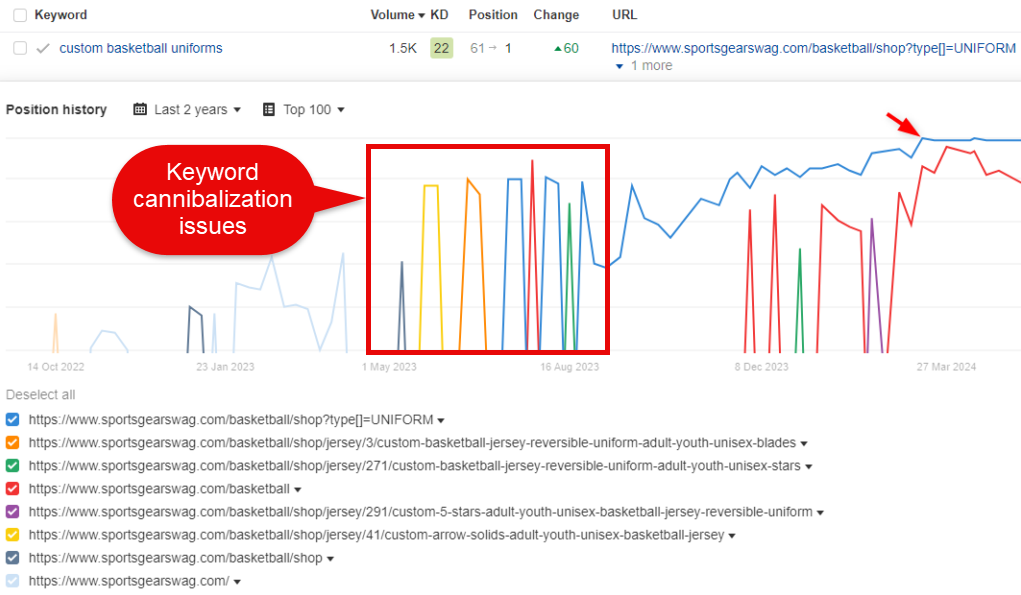This screenshot has width=1021, height=595.
Task: Click the 'Deselect all' link
Action: point(40,395)
